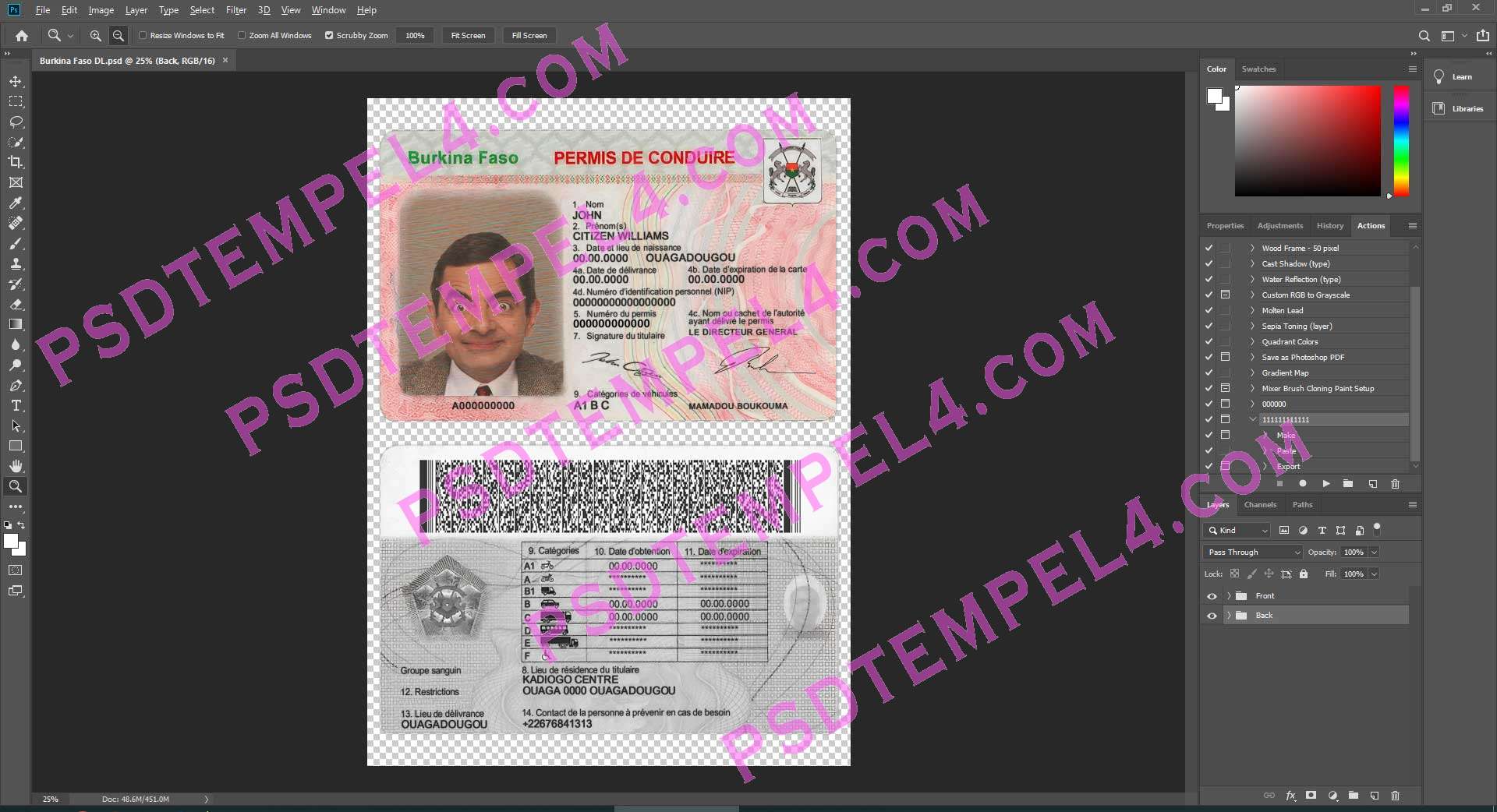Pick the Eyedropper tool
The image size is (1497, 812).
click(x=16, y=203)
